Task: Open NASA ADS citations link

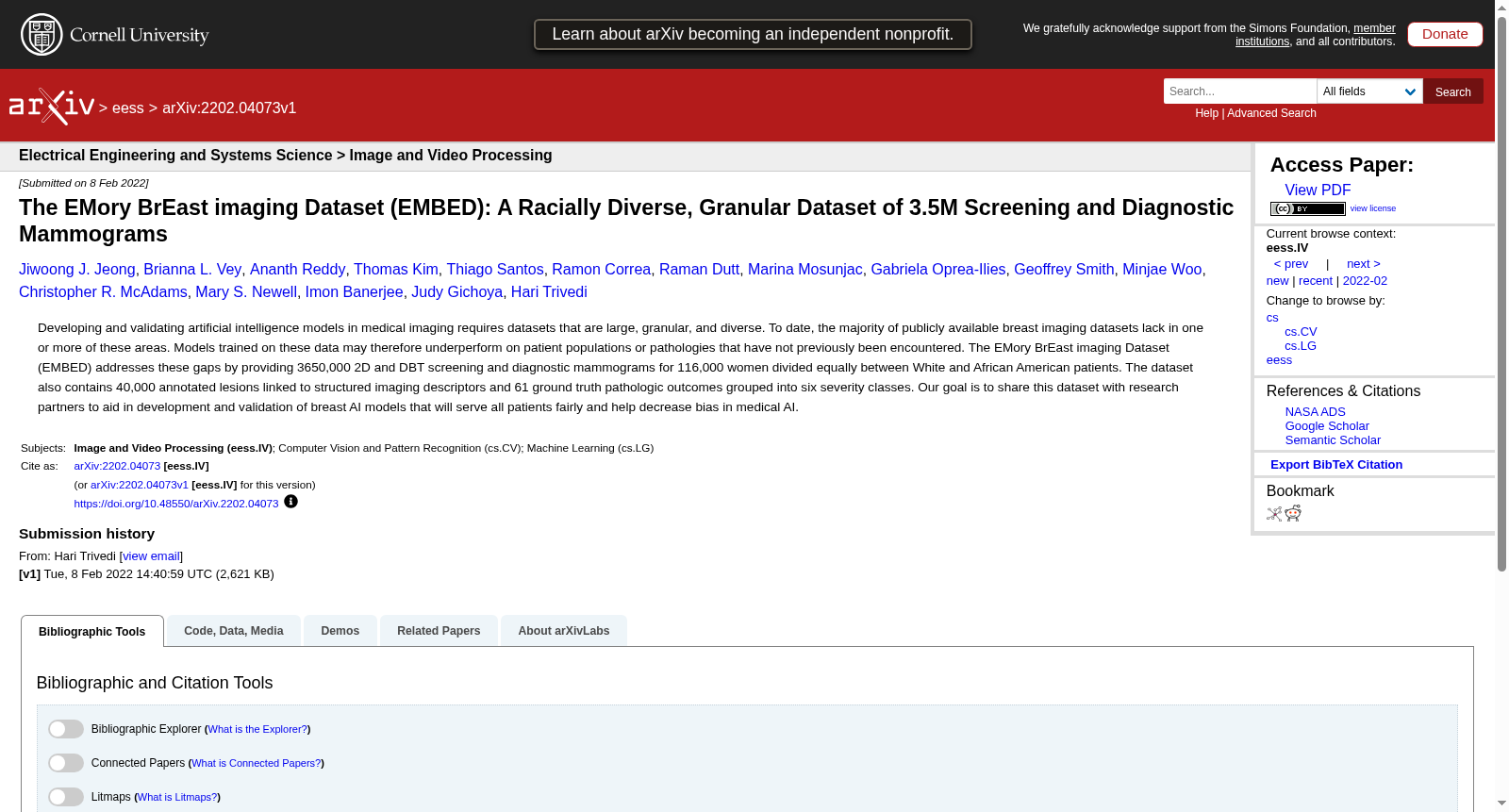Action: point(1315,412)
